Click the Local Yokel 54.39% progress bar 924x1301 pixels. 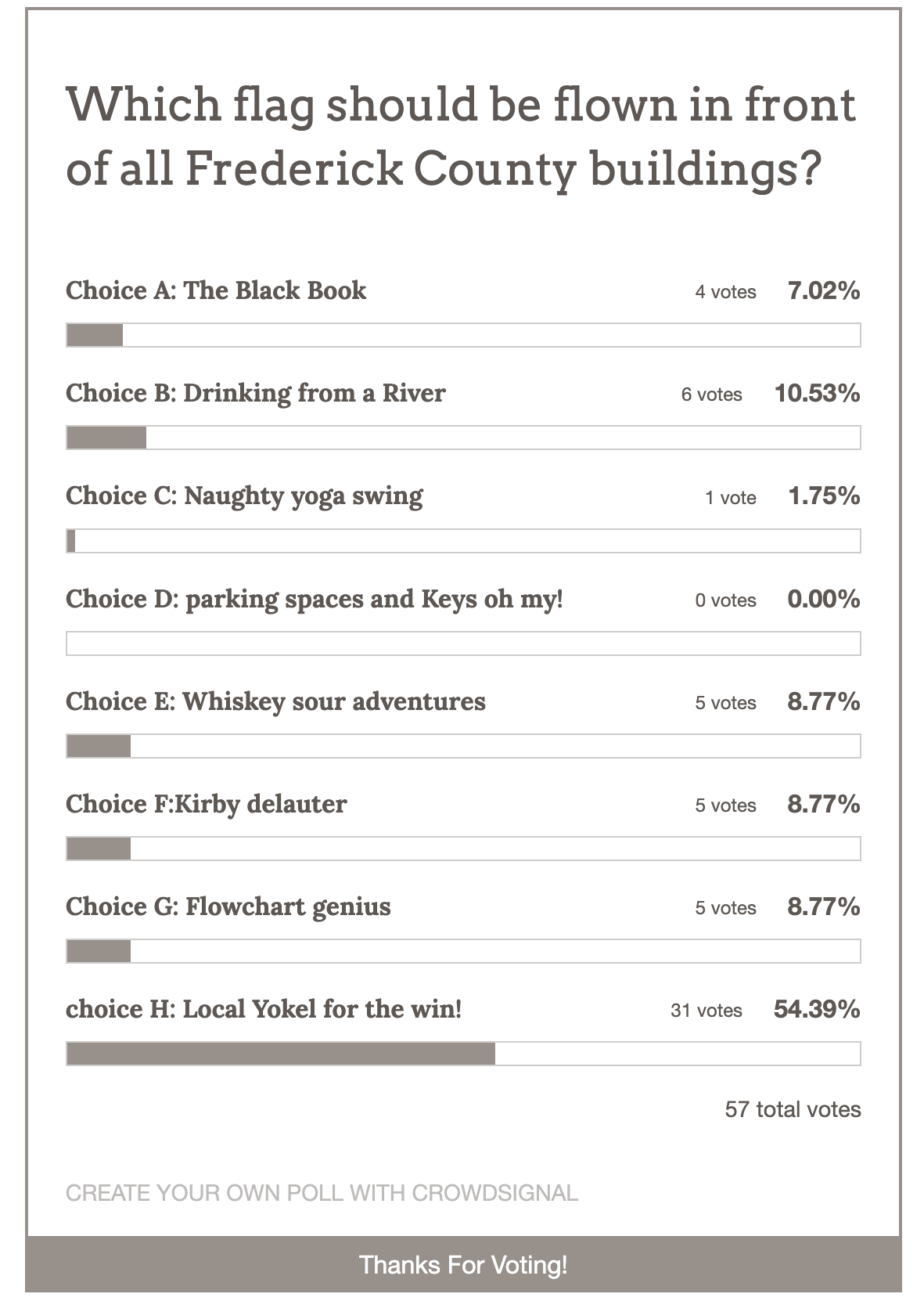pyautogui.click(x=463, y=1054)
